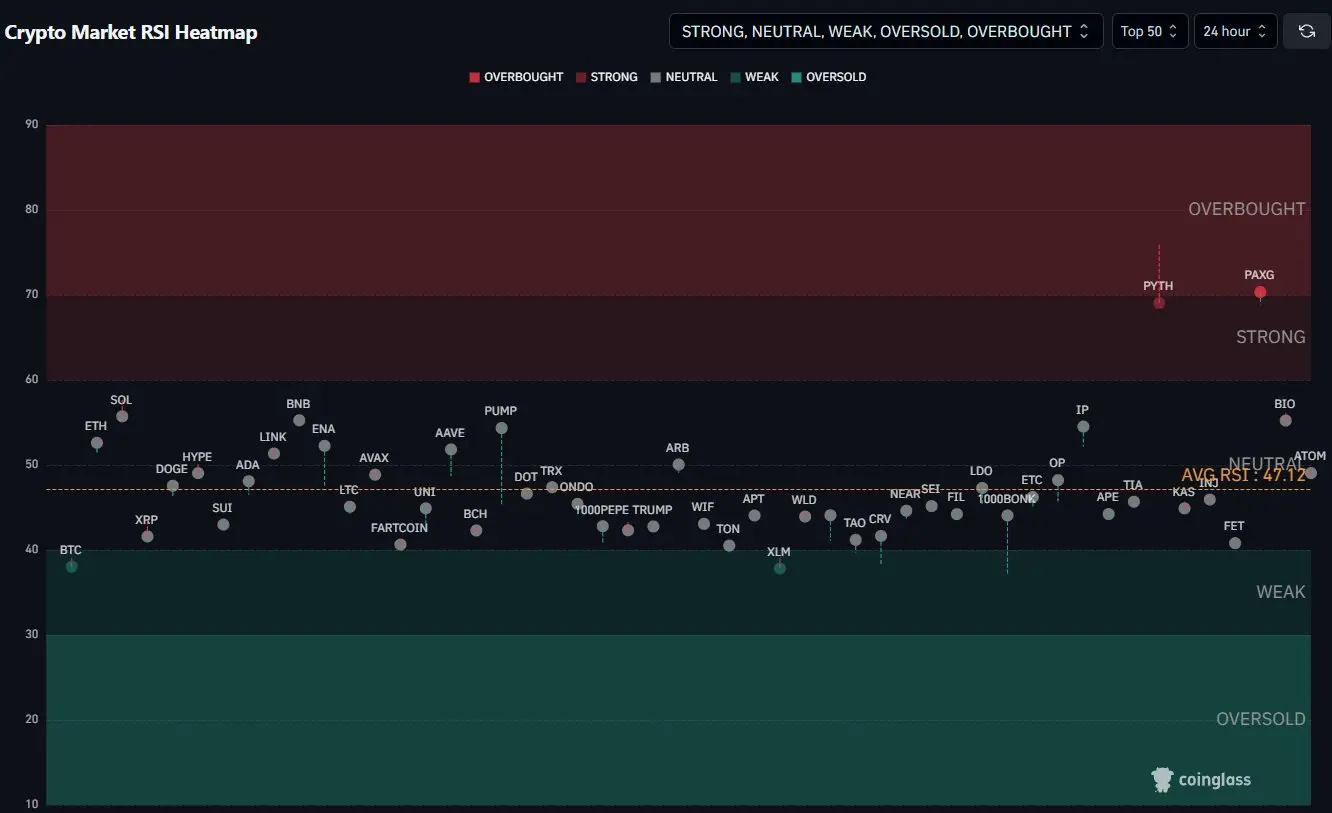
Task: Click the ARB data point
Action: 679,465
